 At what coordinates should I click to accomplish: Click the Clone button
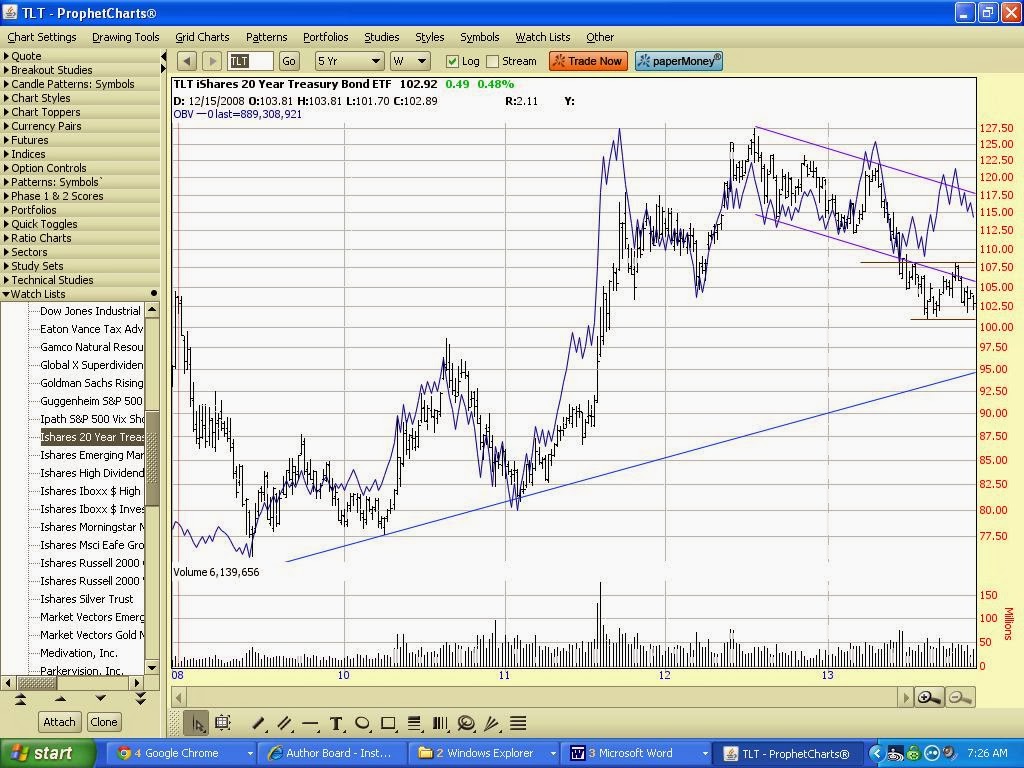pos(104,722)
